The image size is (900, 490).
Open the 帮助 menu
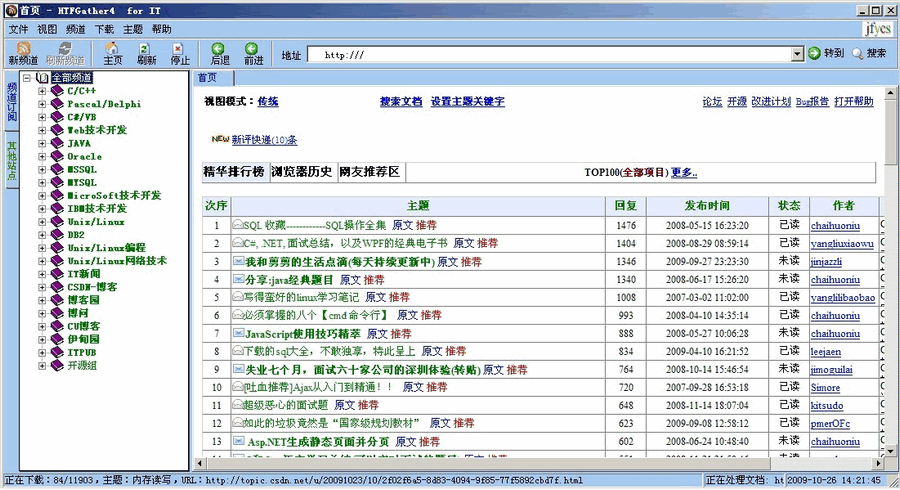[x=161, y=29]
